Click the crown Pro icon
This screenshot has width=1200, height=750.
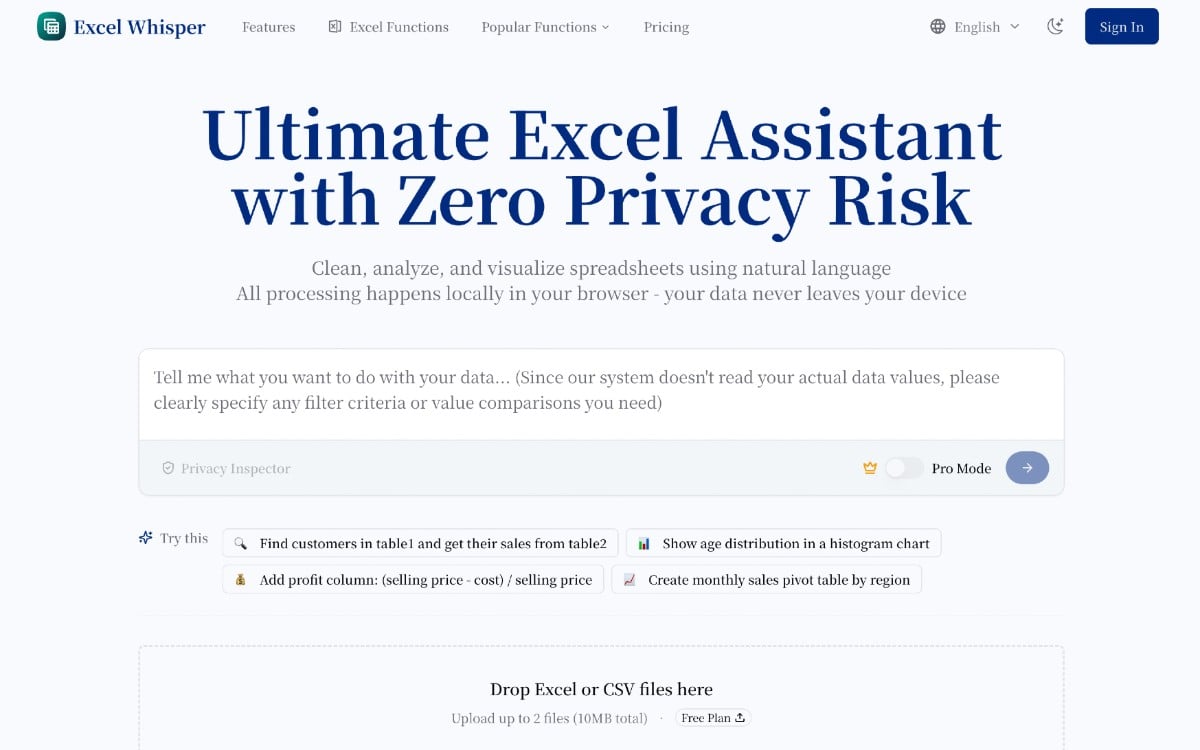click(x=870, y=468)
